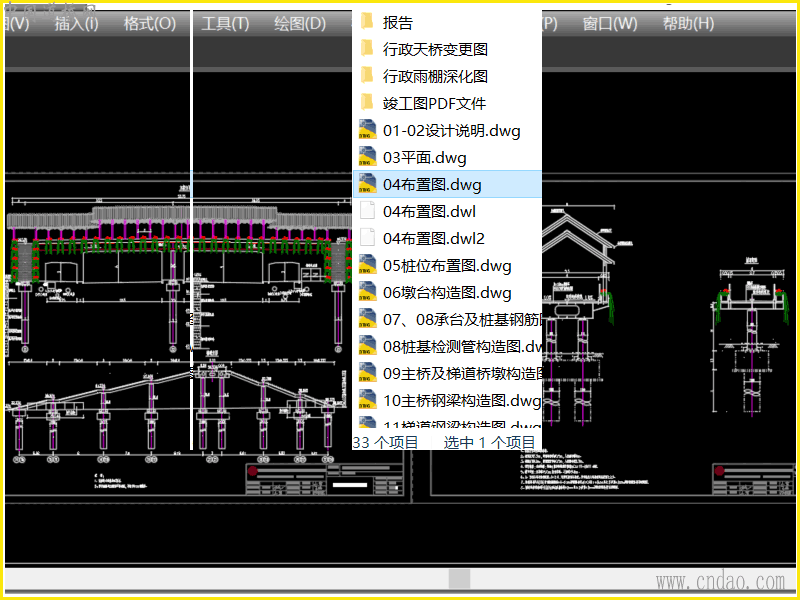Click the 04布置图.dwl file icon

point(367,211)
